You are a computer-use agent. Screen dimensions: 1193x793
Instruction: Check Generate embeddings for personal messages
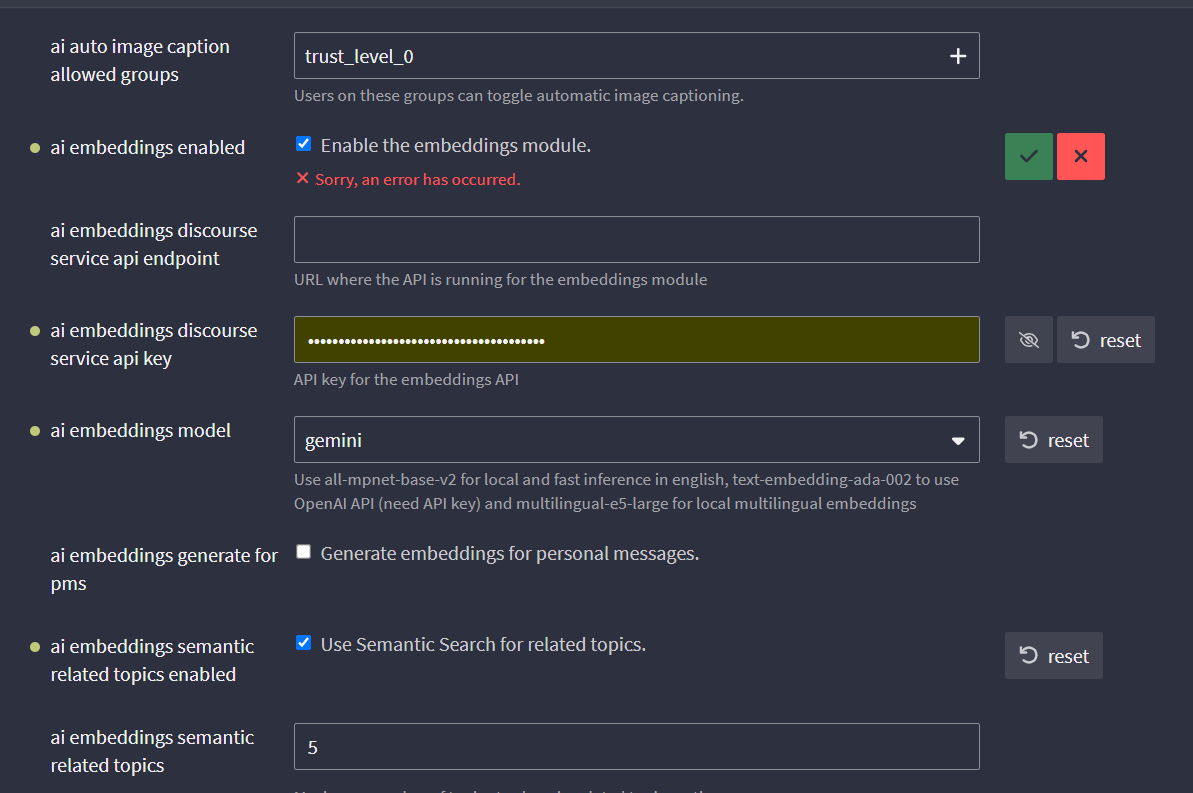click(304, 552)
